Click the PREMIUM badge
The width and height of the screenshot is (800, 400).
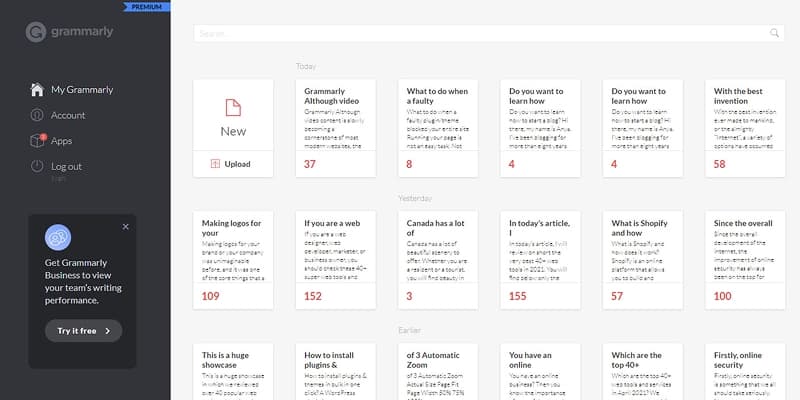tap(146, 7)
